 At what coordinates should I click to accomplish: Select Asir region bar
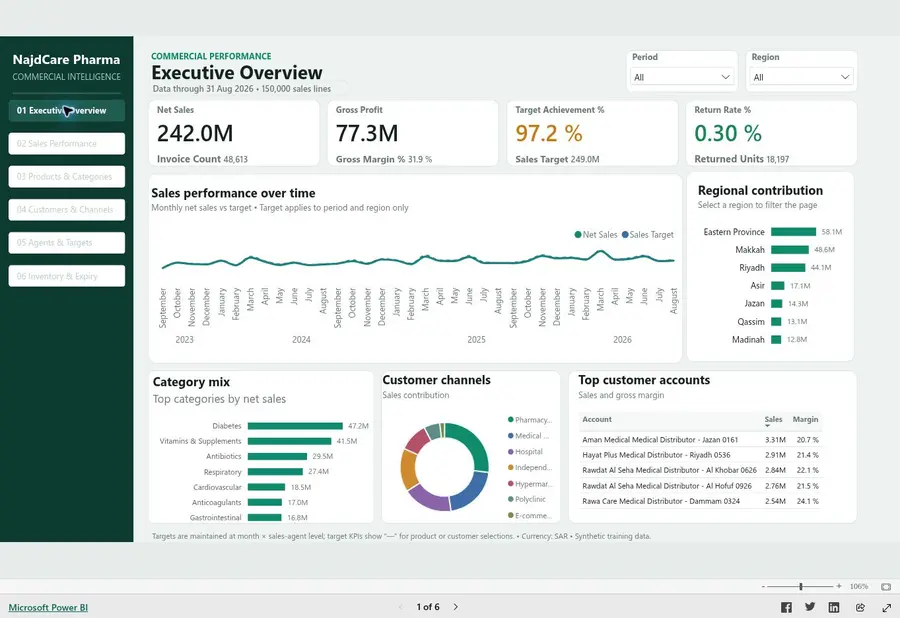point(778,286)
